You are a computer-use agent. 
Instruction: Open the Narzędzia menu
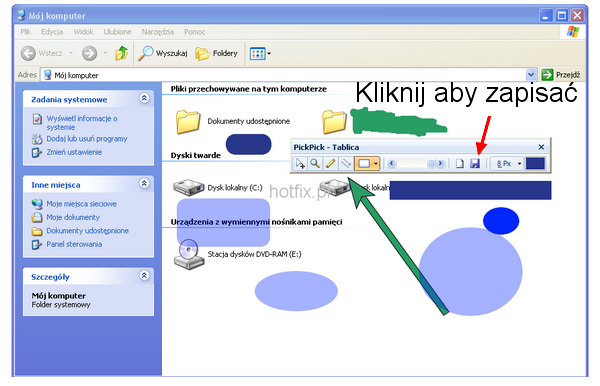(158, 32)
